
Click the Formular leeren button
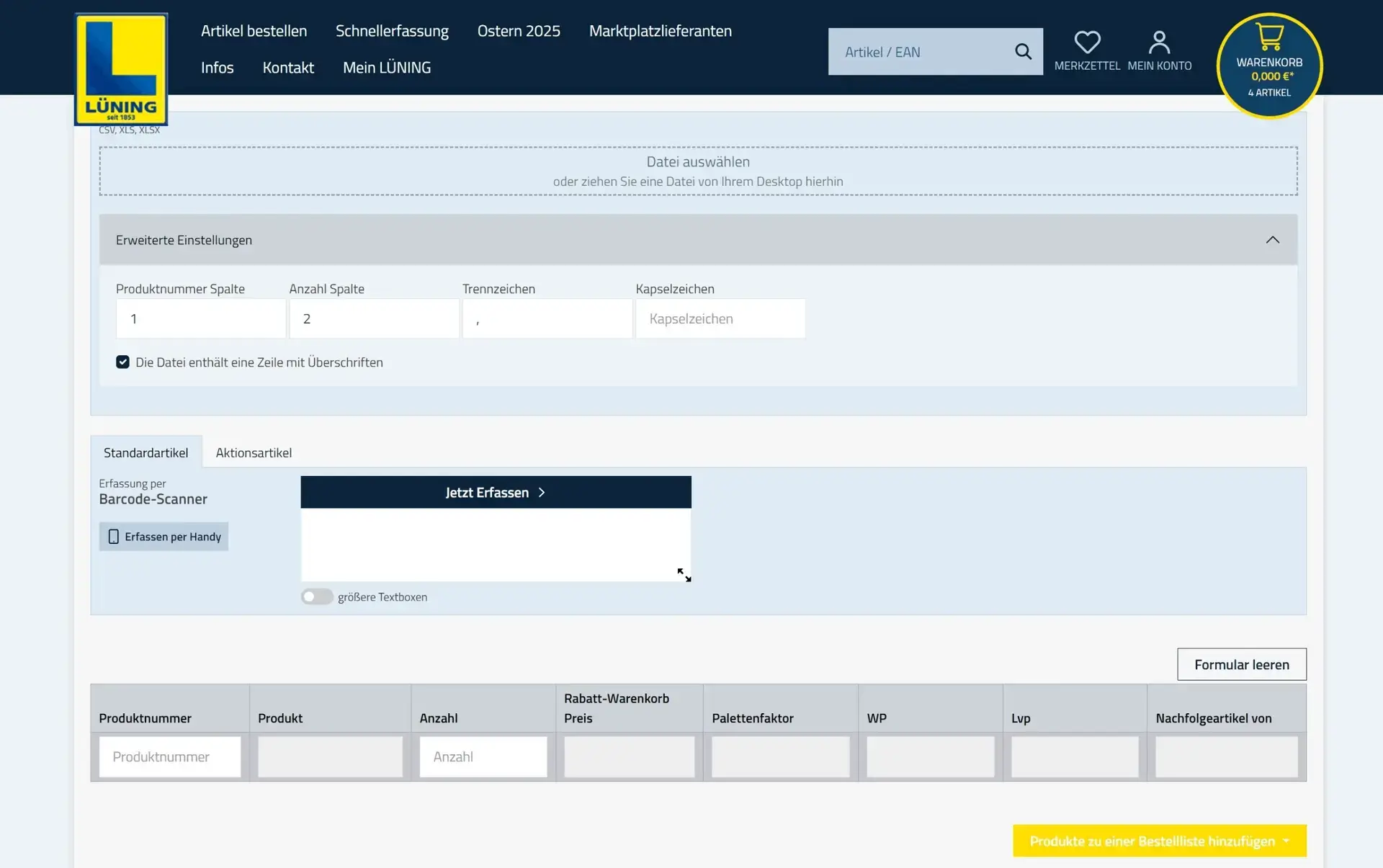[x=1241, y=664]
